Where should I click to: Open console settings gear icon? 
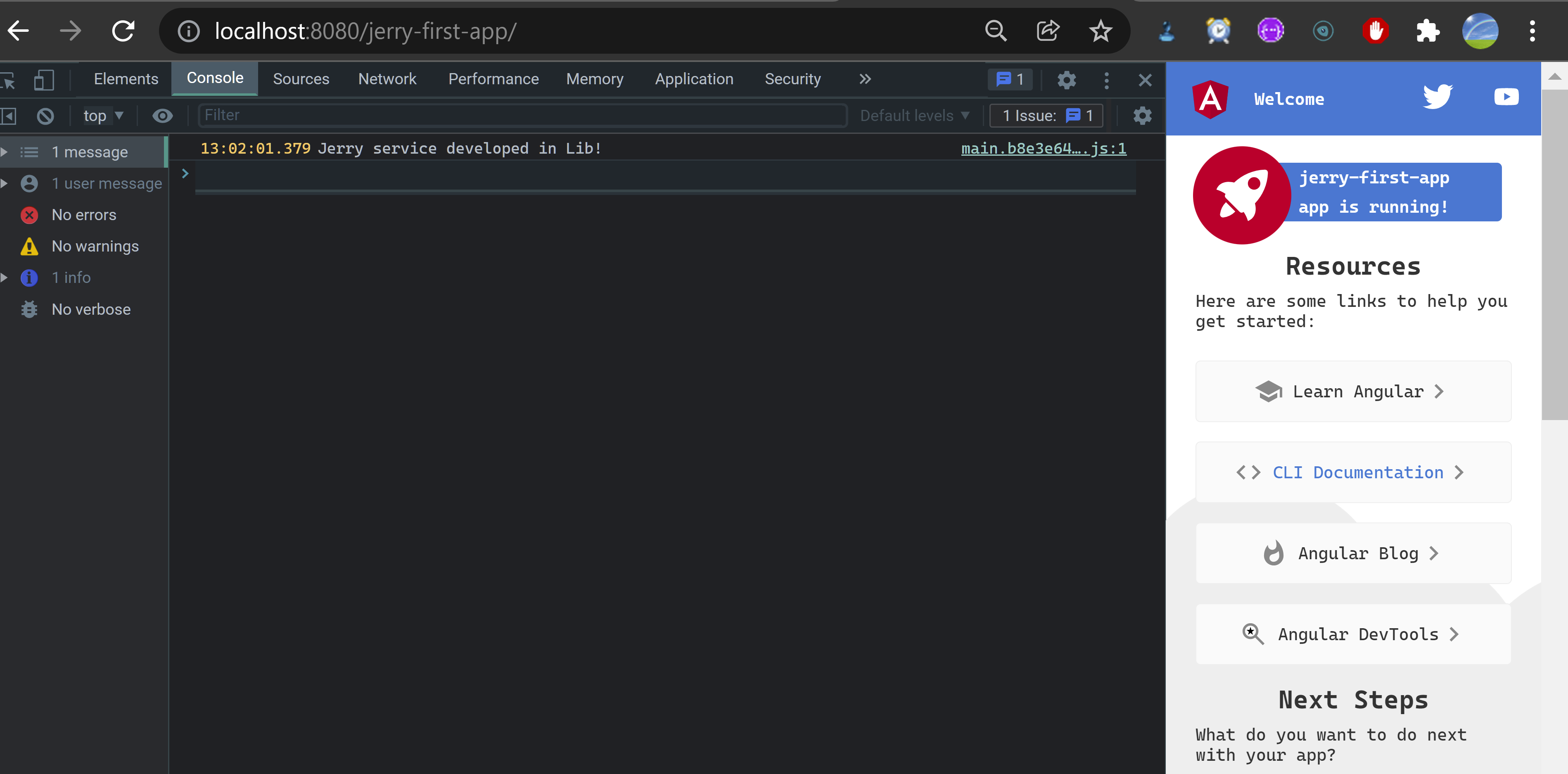(x=1142, y=116)
